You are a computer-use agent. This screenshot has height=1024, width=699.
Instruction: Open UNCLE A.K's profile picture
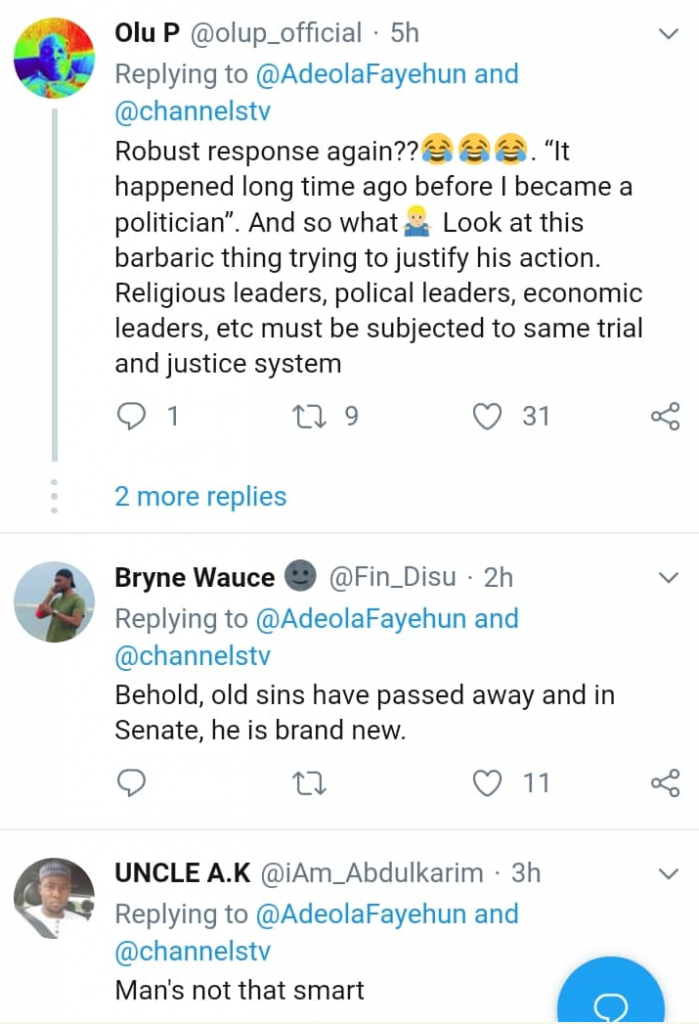[54, 898]
